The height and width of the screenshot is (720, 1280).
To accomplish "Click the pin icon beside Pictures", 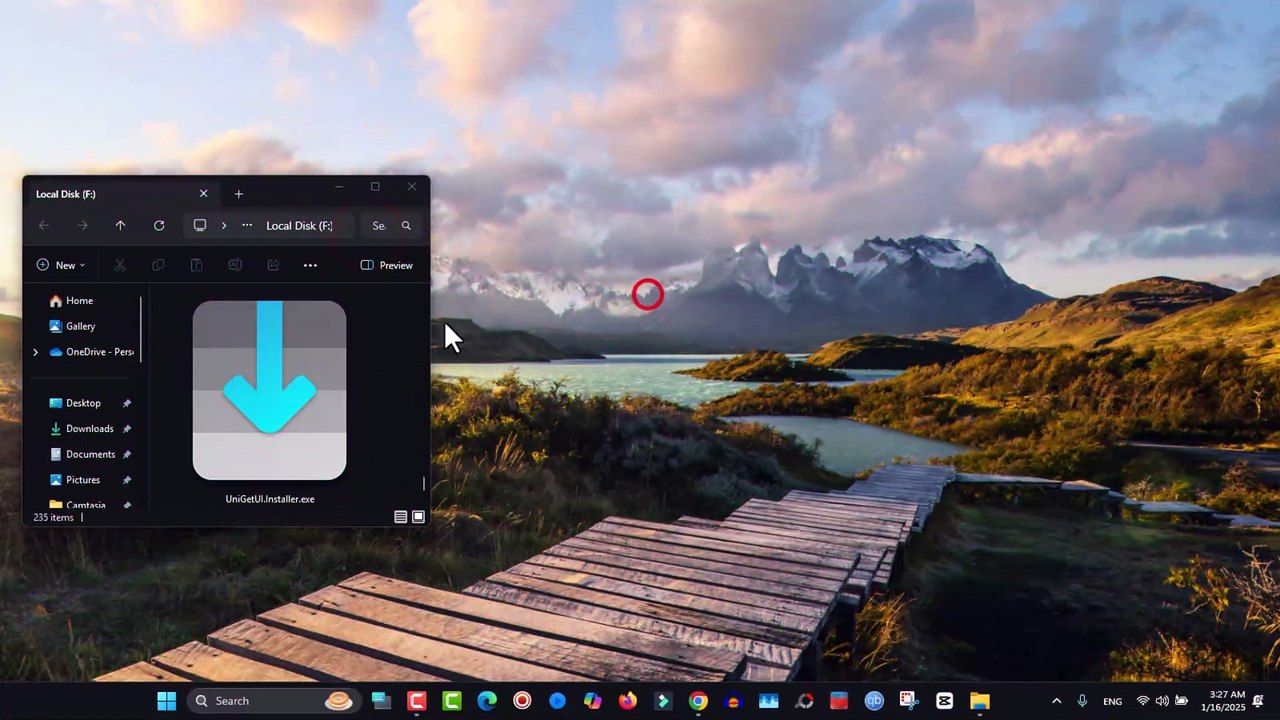I will (x=127, y=480).
